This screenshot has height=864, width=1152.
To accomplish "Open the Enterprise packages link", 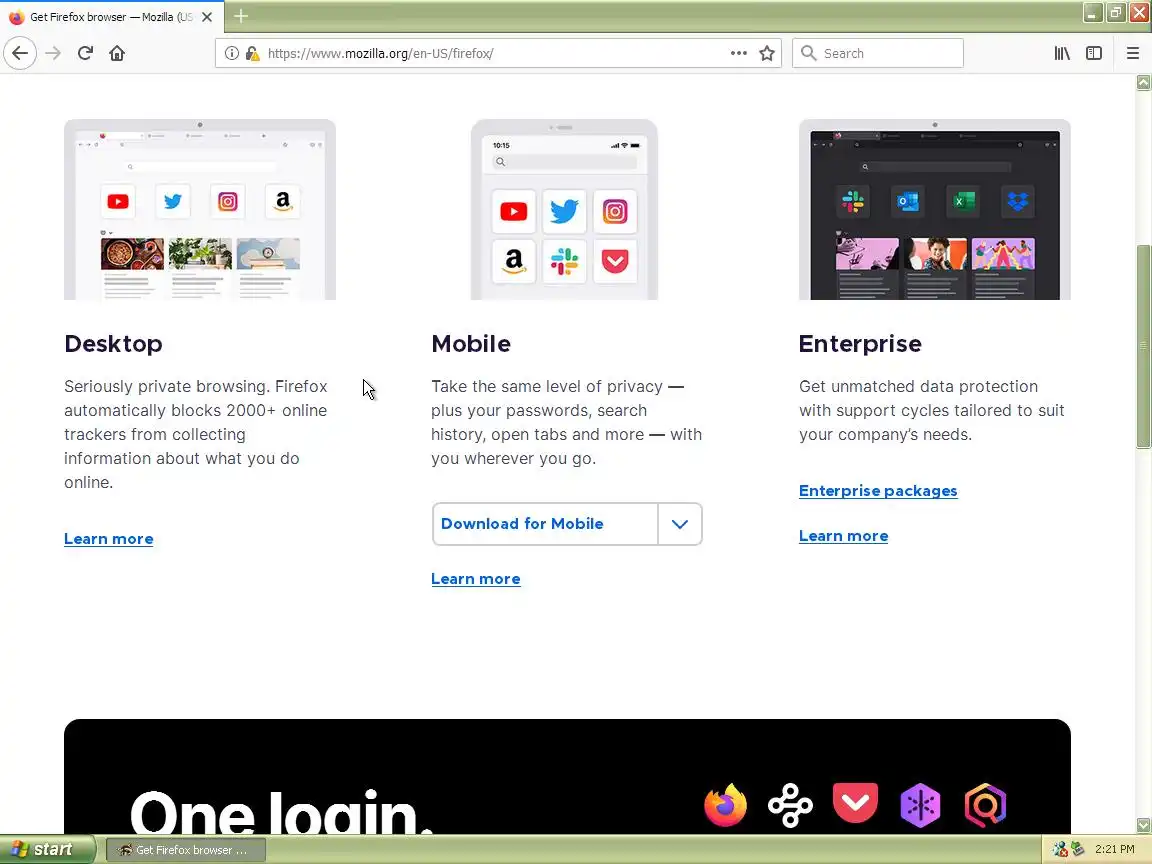I will pyautogui.click(x=878, y=491).
